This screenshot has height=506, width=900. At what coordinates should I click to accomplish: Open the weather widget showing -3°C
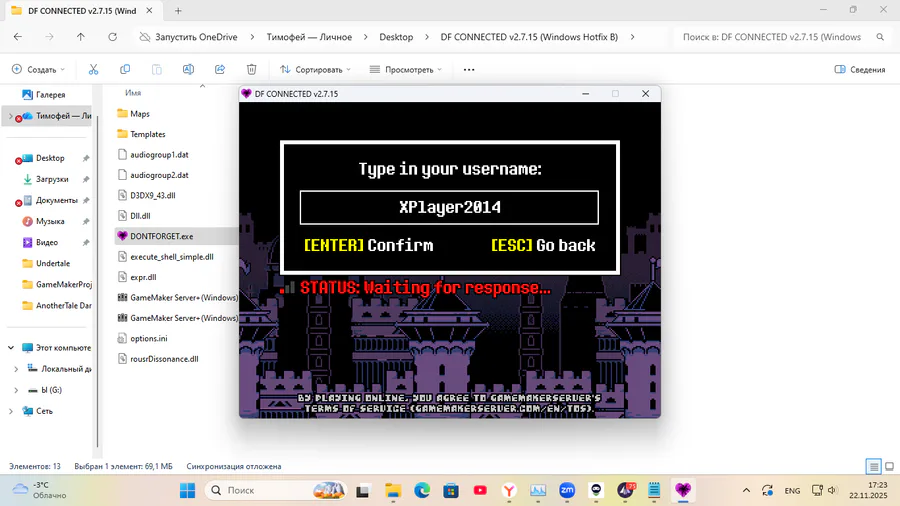click(x=39, y=491)
